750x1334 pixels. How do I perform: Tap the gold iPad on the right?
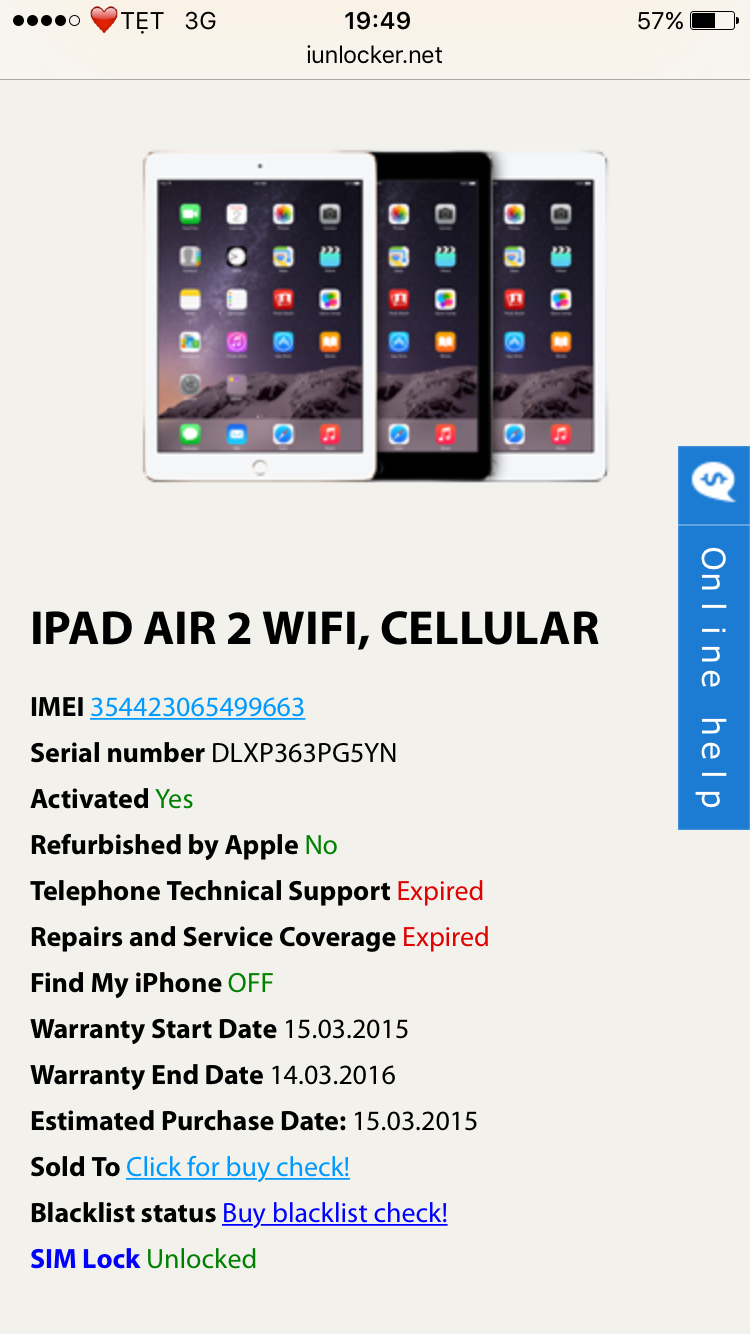click(550, 316)
